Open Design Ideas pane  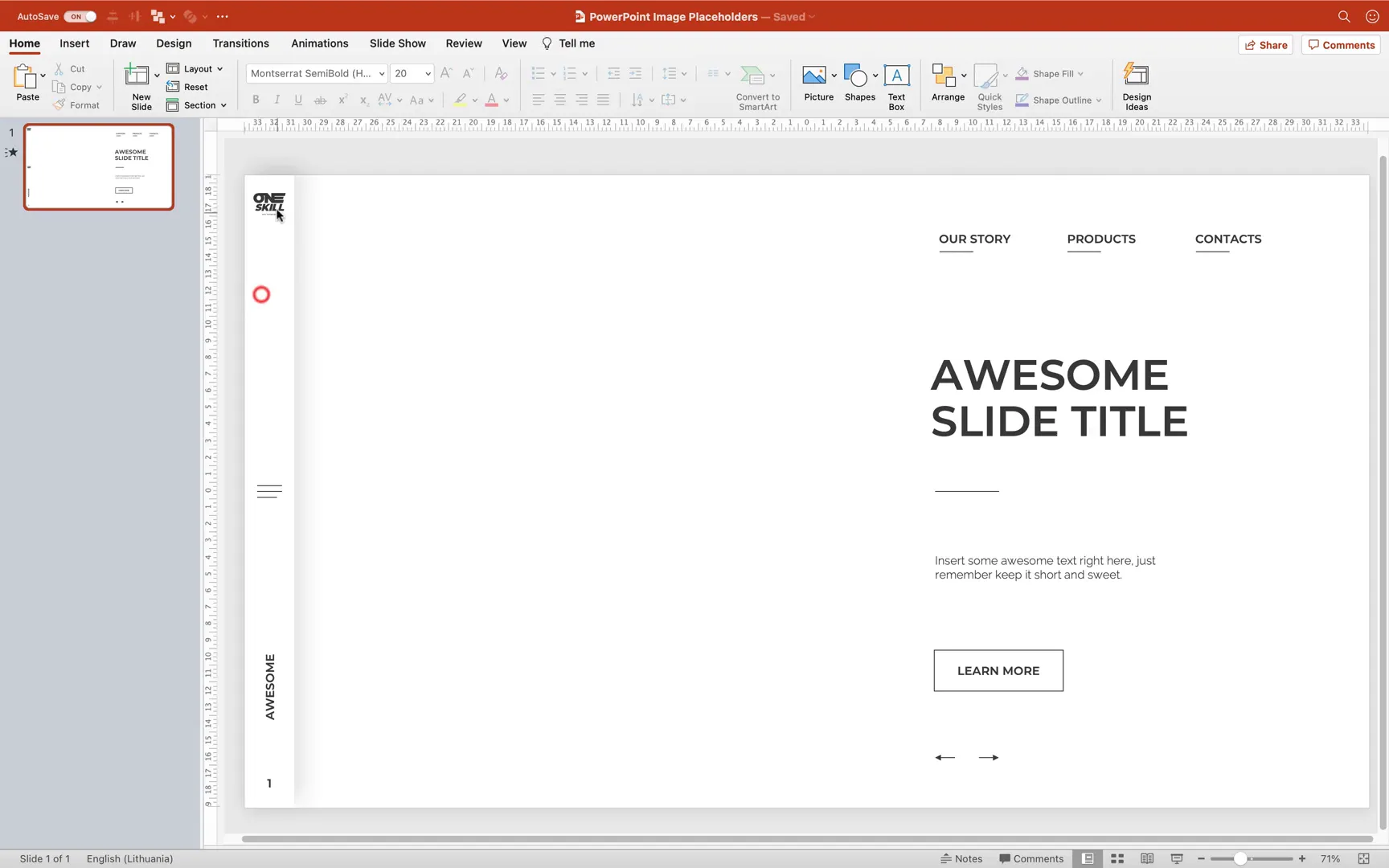click(1137, 88)
